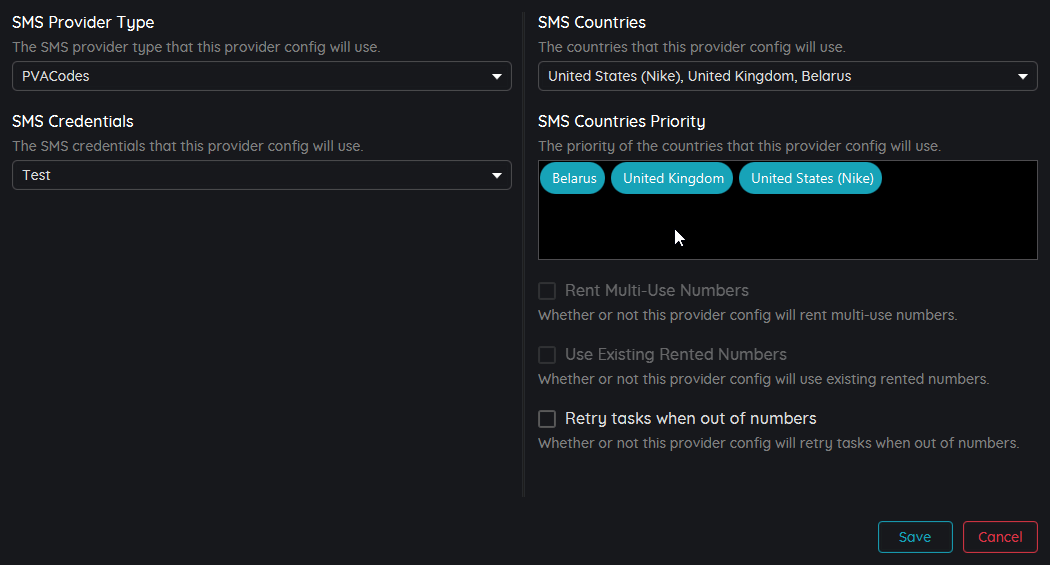Open the PVACodes provider type field
The height and width of the screenshot is (565, 1050).
coord(250,76)
